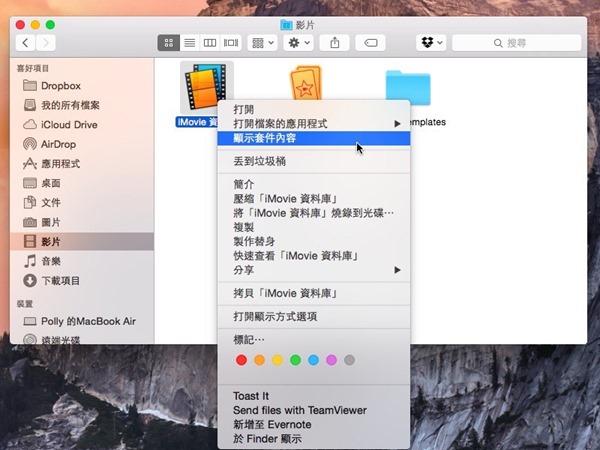Choose 顯示套件內容 in the context menu
600x450 pixels.
point(314,138)
